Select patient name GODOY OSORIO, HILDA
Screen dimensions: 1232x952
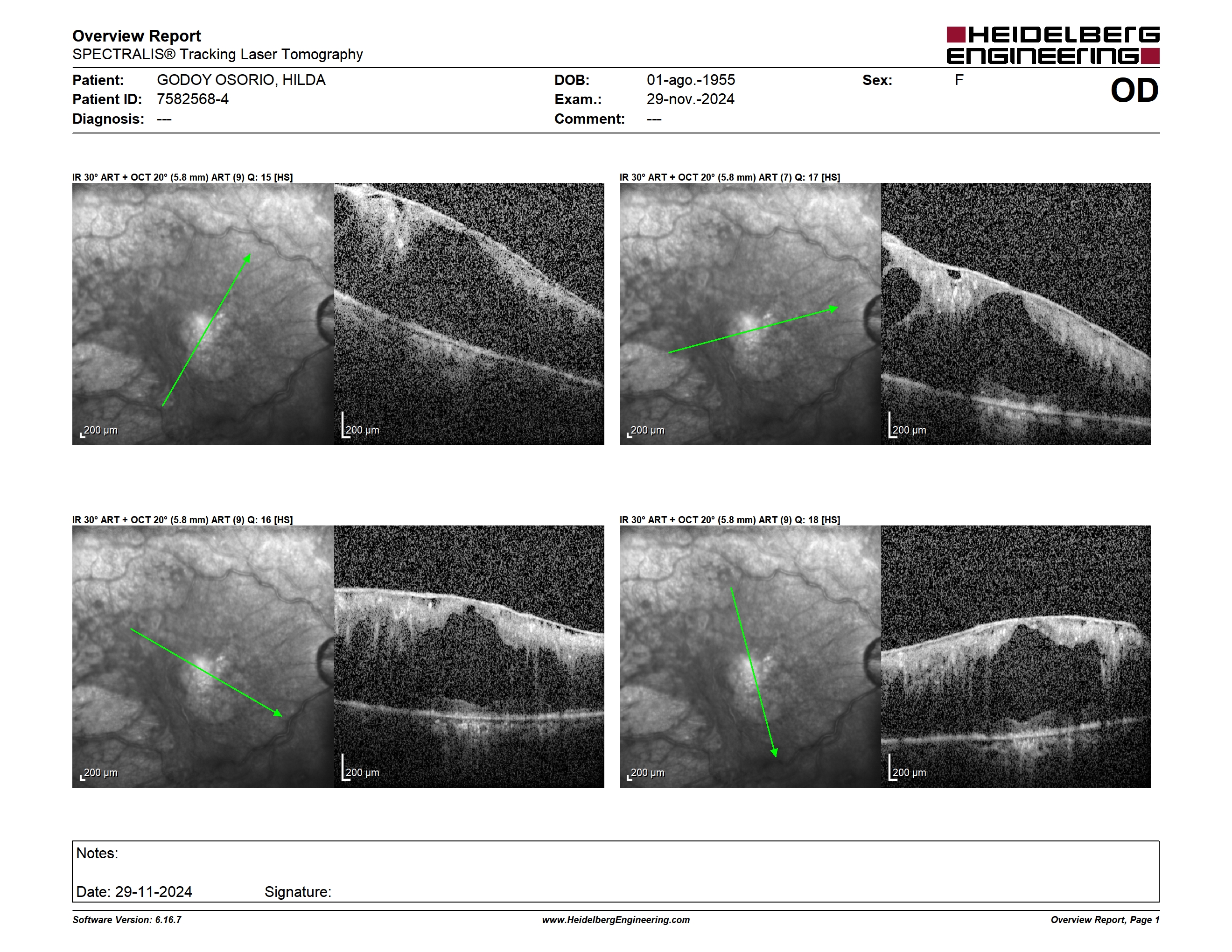coord(241,80)
